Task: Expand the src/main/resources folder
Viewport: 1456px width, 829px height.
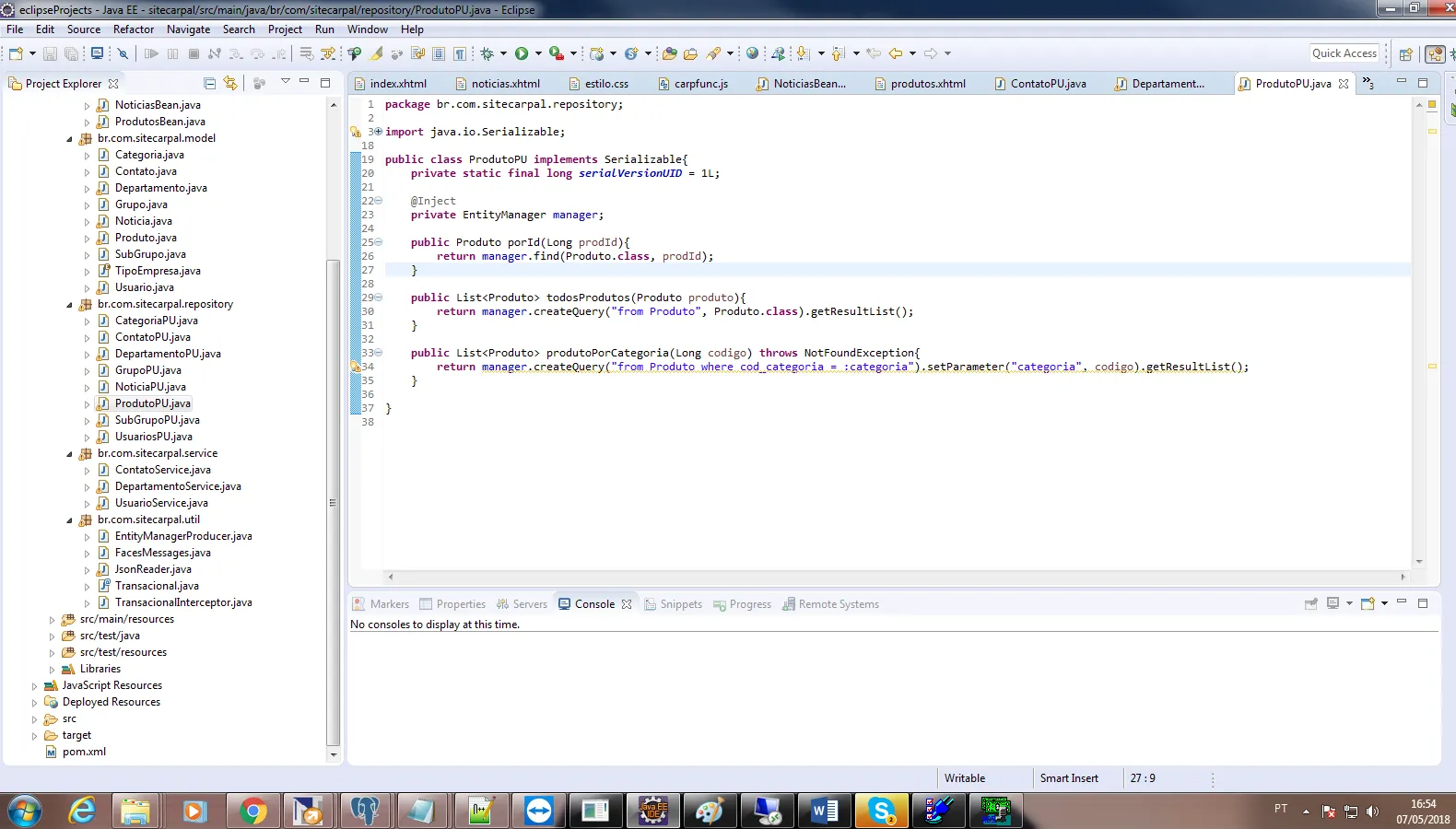Action: (x=52, y=620)
